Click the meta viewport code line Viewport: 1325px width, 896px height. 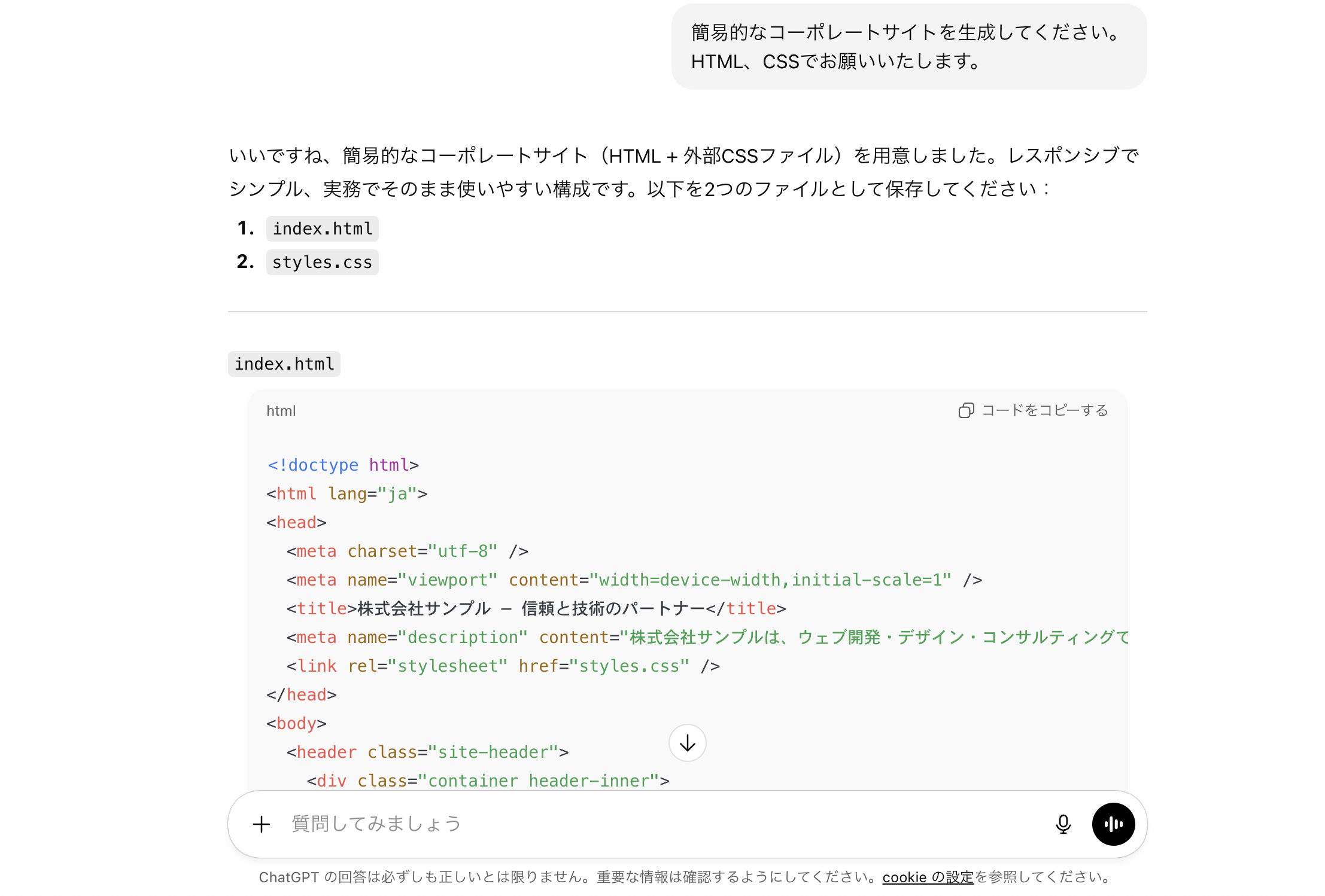634,580
